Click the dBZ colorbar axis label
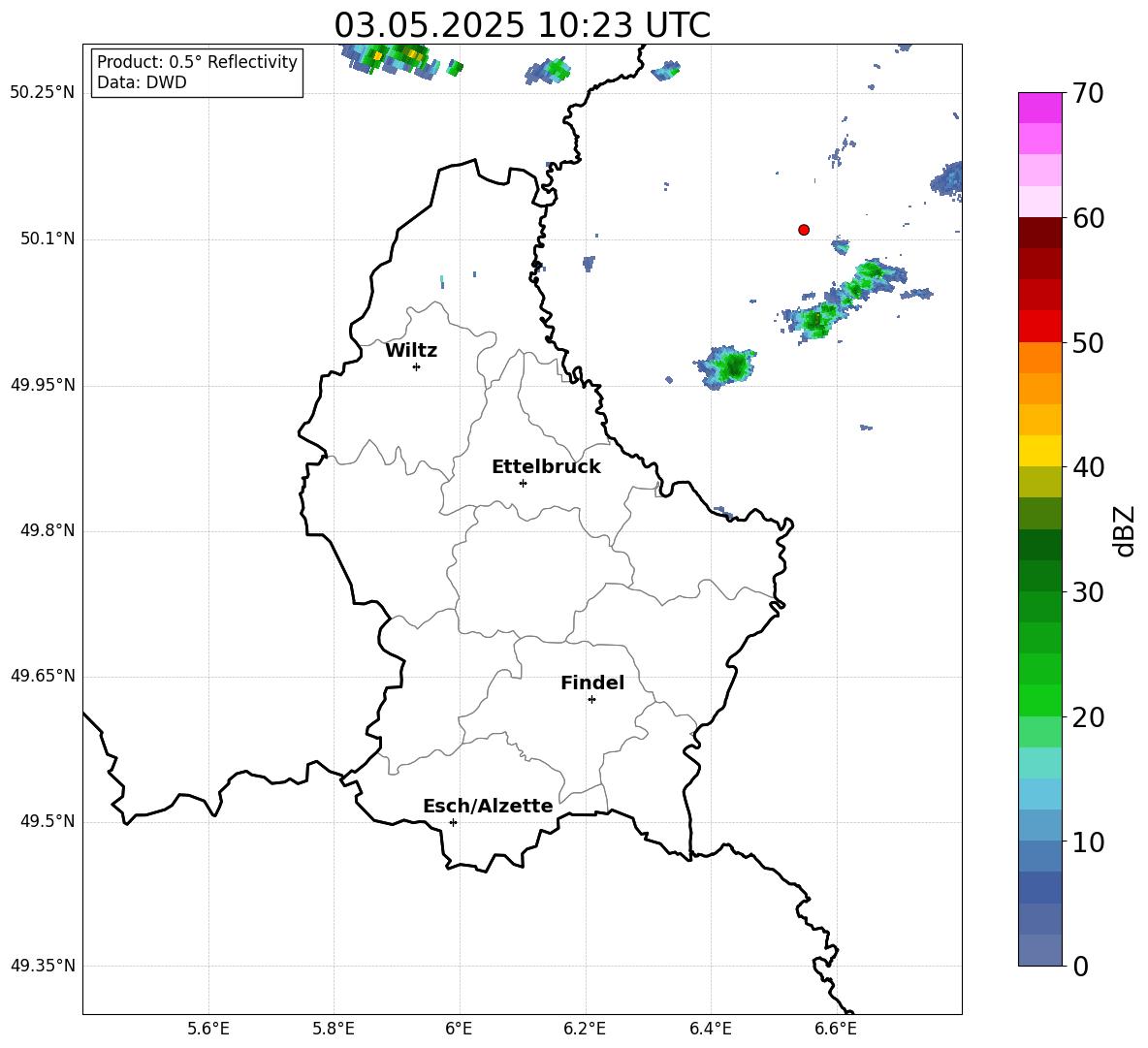1148x1048 pixels. [1123, 530]
